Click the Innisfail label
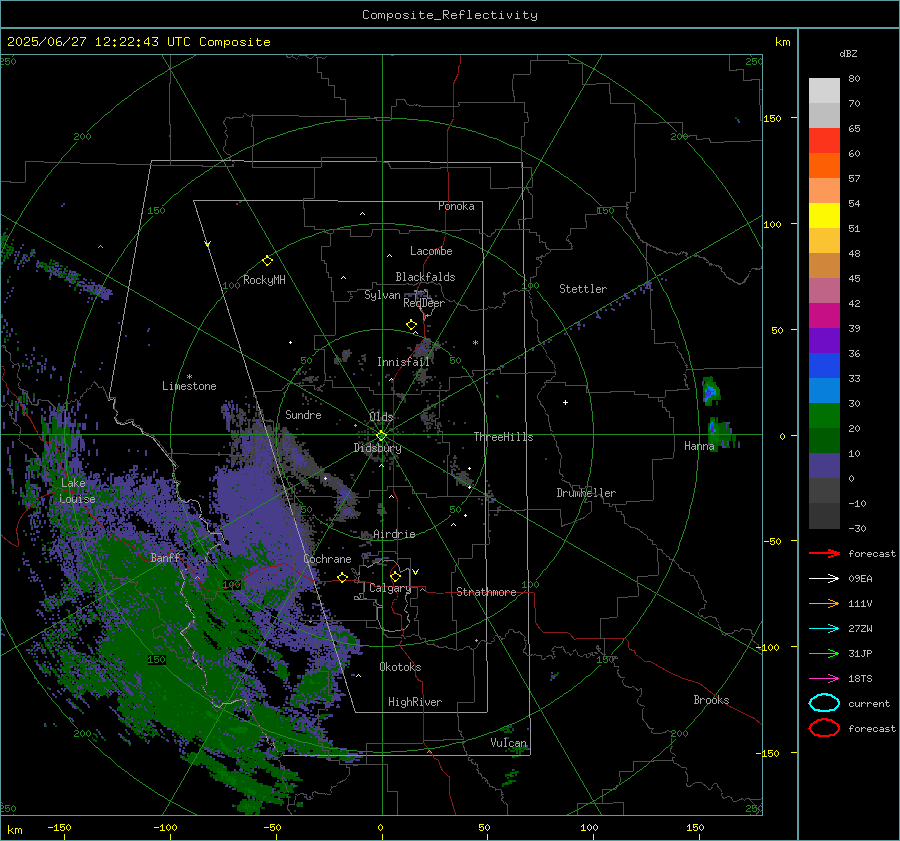 (x=403, y=362)
